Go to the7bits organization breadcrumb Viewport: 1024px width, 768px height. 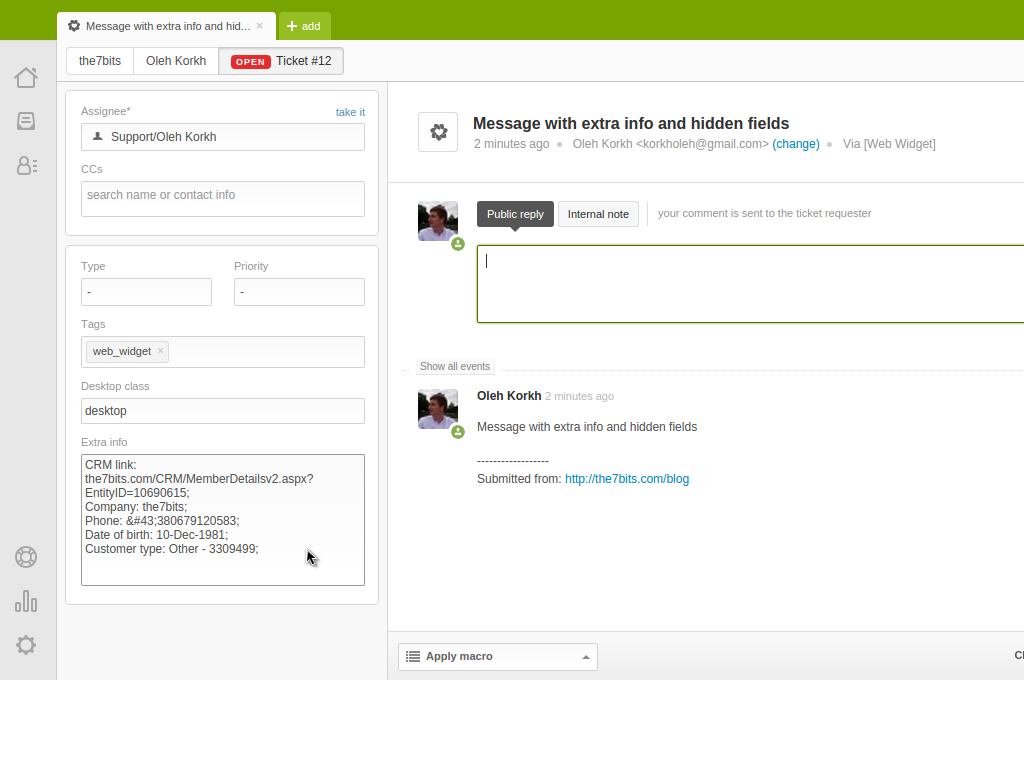coord(100,61)
